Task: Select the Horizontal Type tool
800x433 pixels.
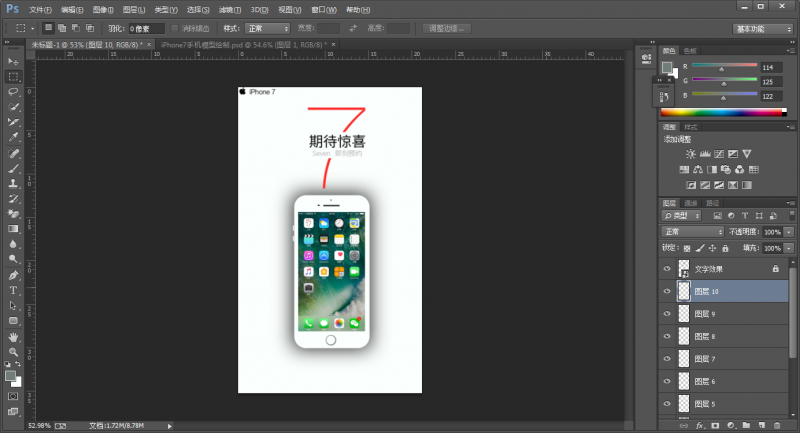Action: [x=14, y=290]
